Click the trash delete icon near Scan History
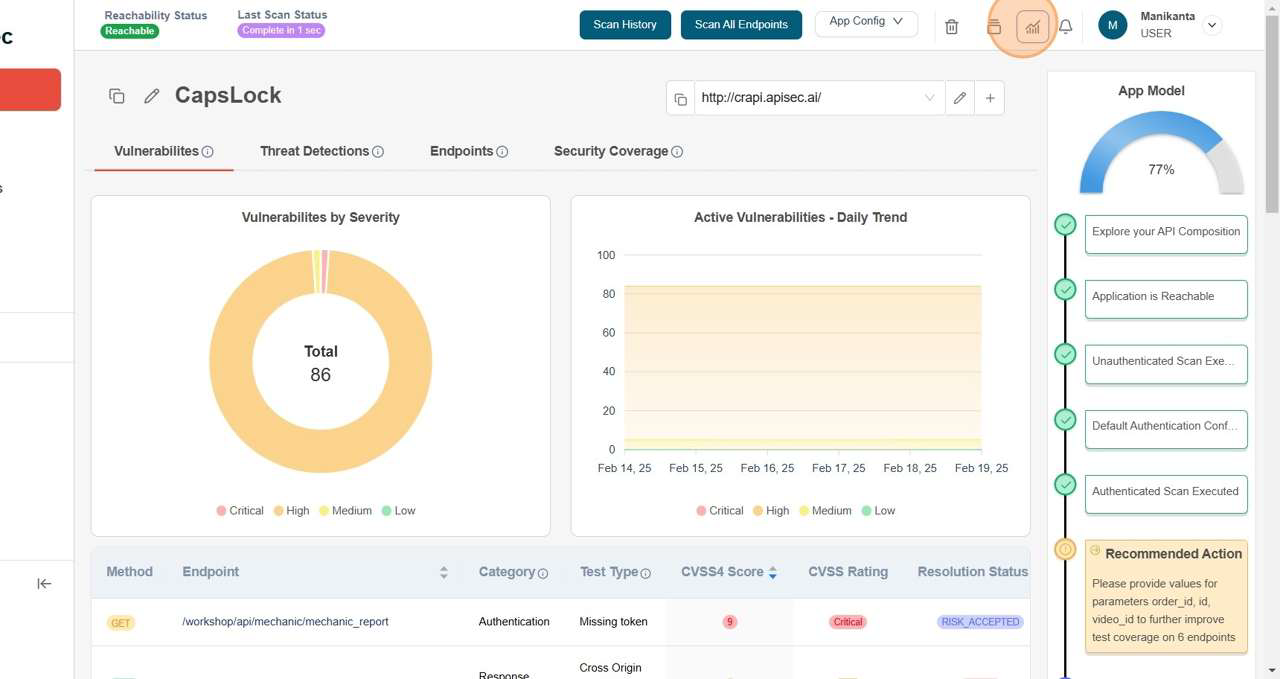 (x=951, y=26)
